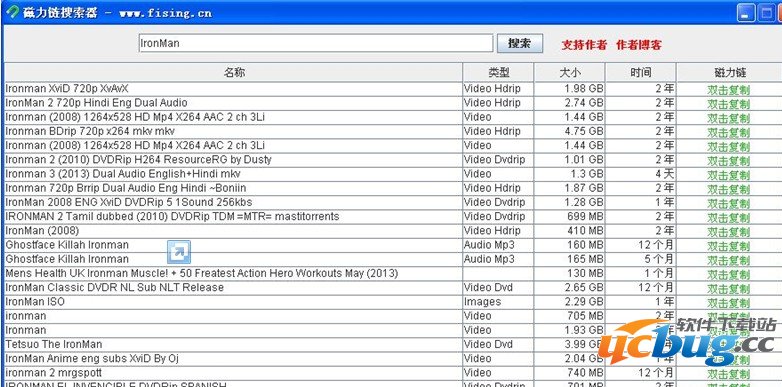
Task: Select row IronMan (2008)
Action: click(x=393, y=231)
